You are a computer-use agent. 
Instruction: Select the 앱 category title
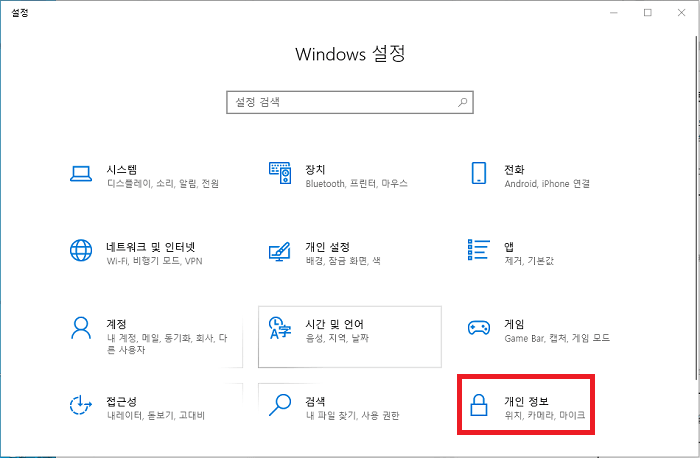(x=509, y=247)
